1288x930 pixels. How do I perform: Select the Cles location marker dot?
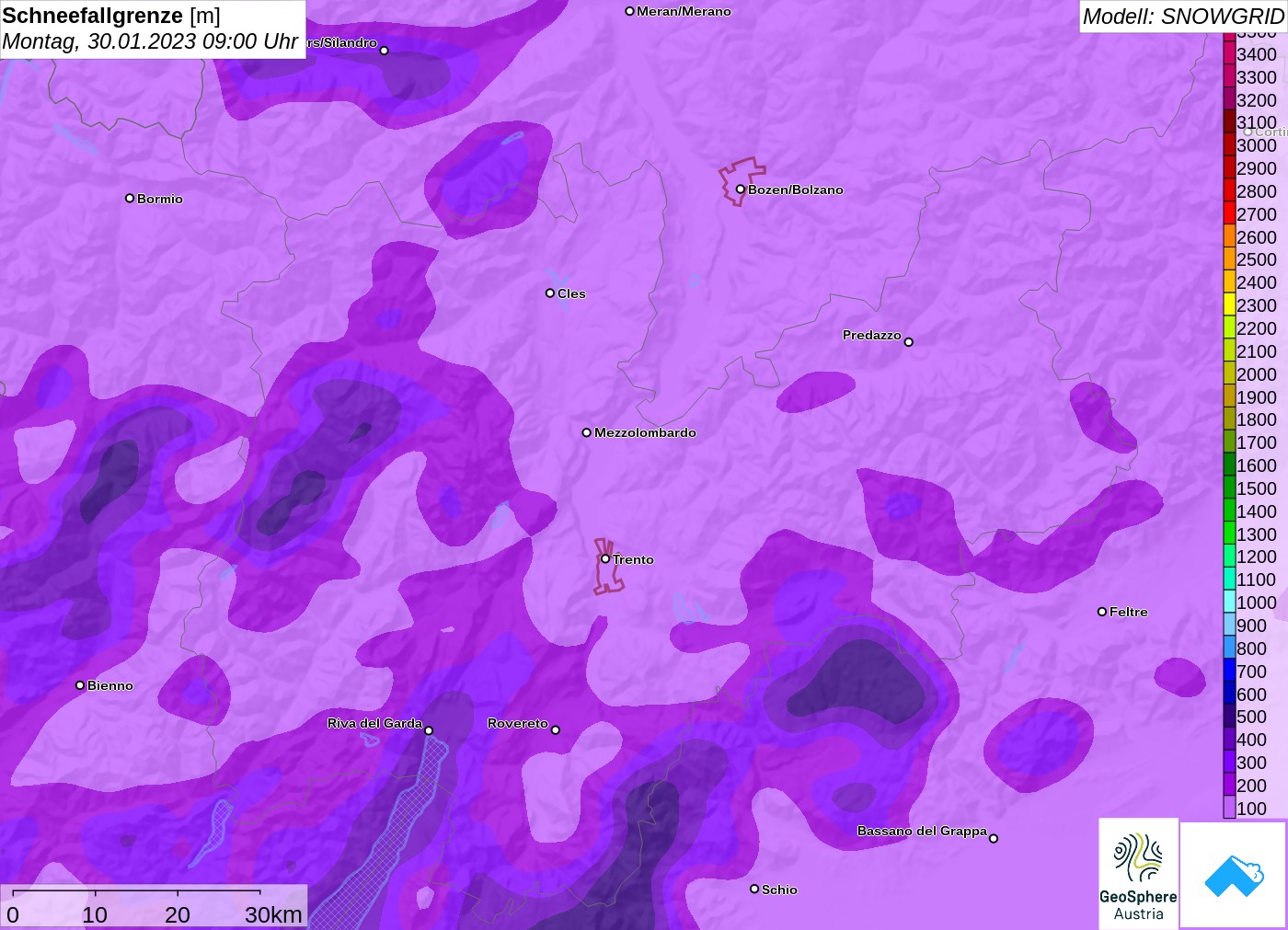550,293
